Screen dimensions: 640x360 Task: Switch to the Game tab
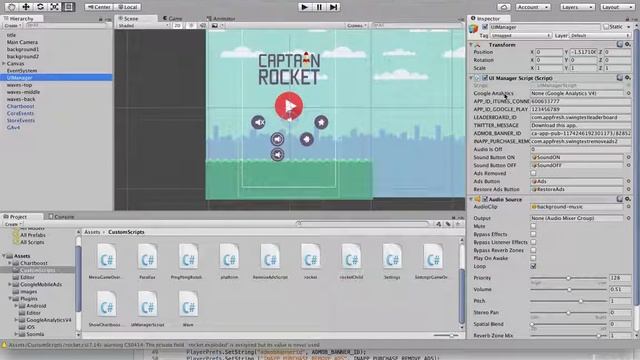[173, 18]
